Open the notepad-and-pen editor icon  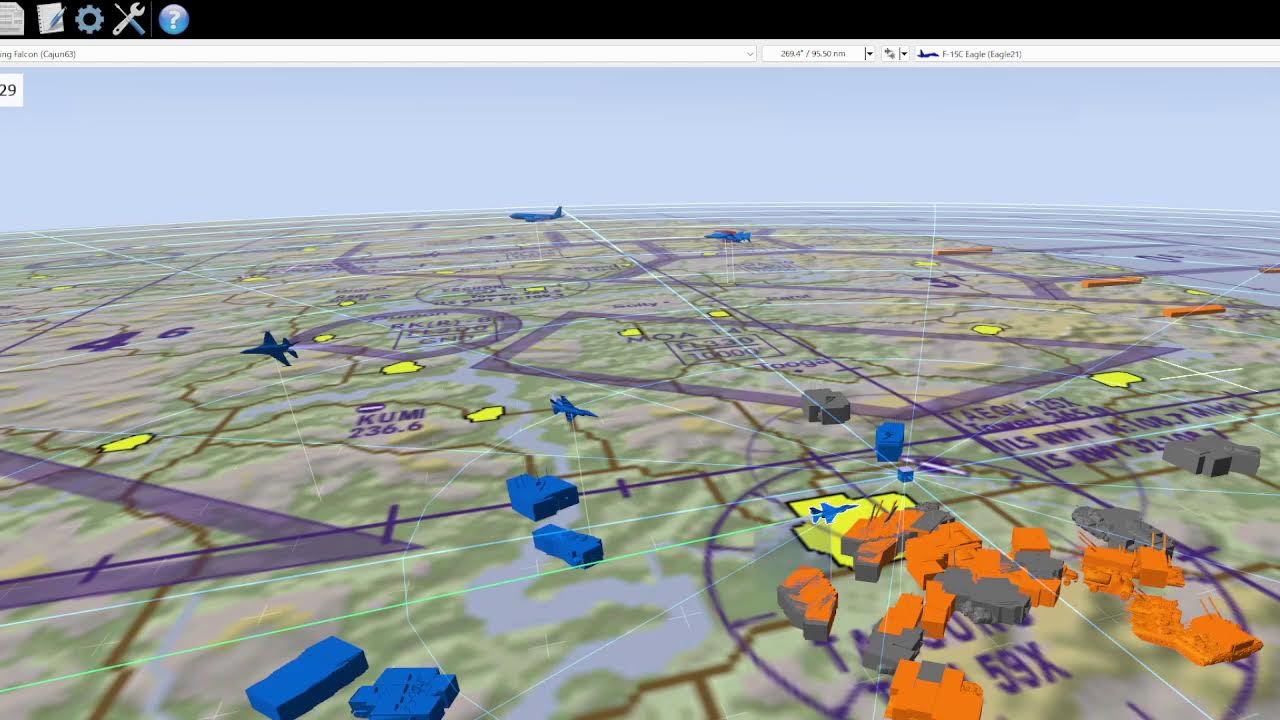pos(50,19)
